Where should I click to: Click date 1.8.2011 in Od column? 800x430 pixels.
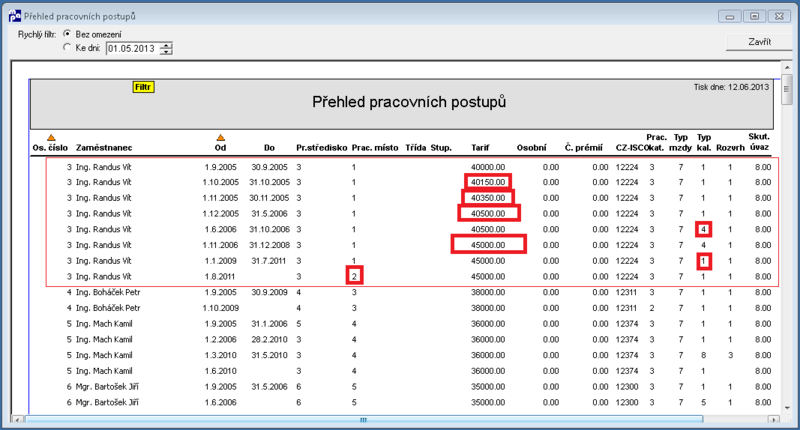coord(220,277)
